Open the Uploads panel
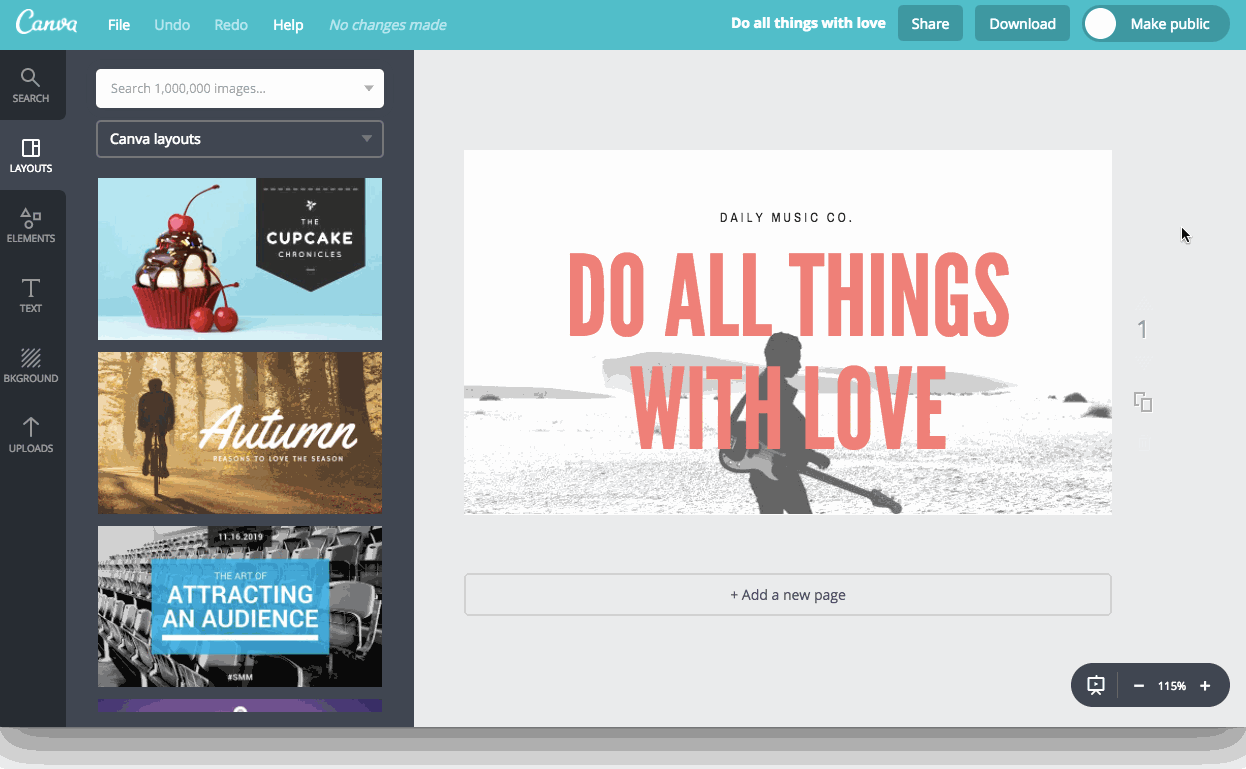The height and width of the screenshot is (769, 1246). [31, 436]
